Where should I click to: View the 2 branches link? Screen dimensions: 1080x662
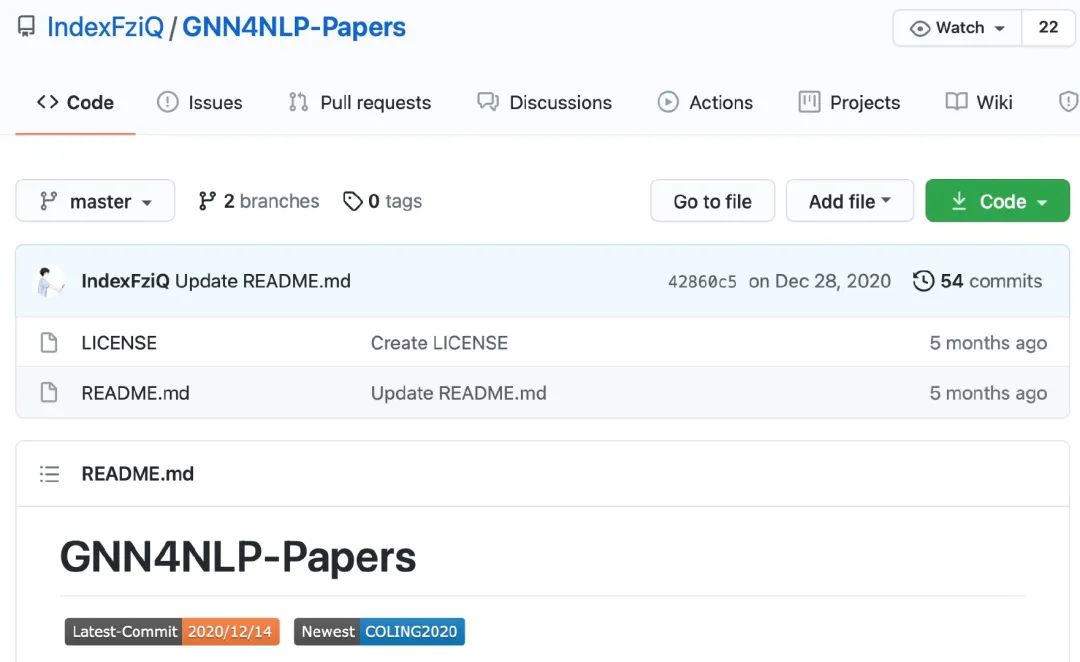tap(258, 201)
